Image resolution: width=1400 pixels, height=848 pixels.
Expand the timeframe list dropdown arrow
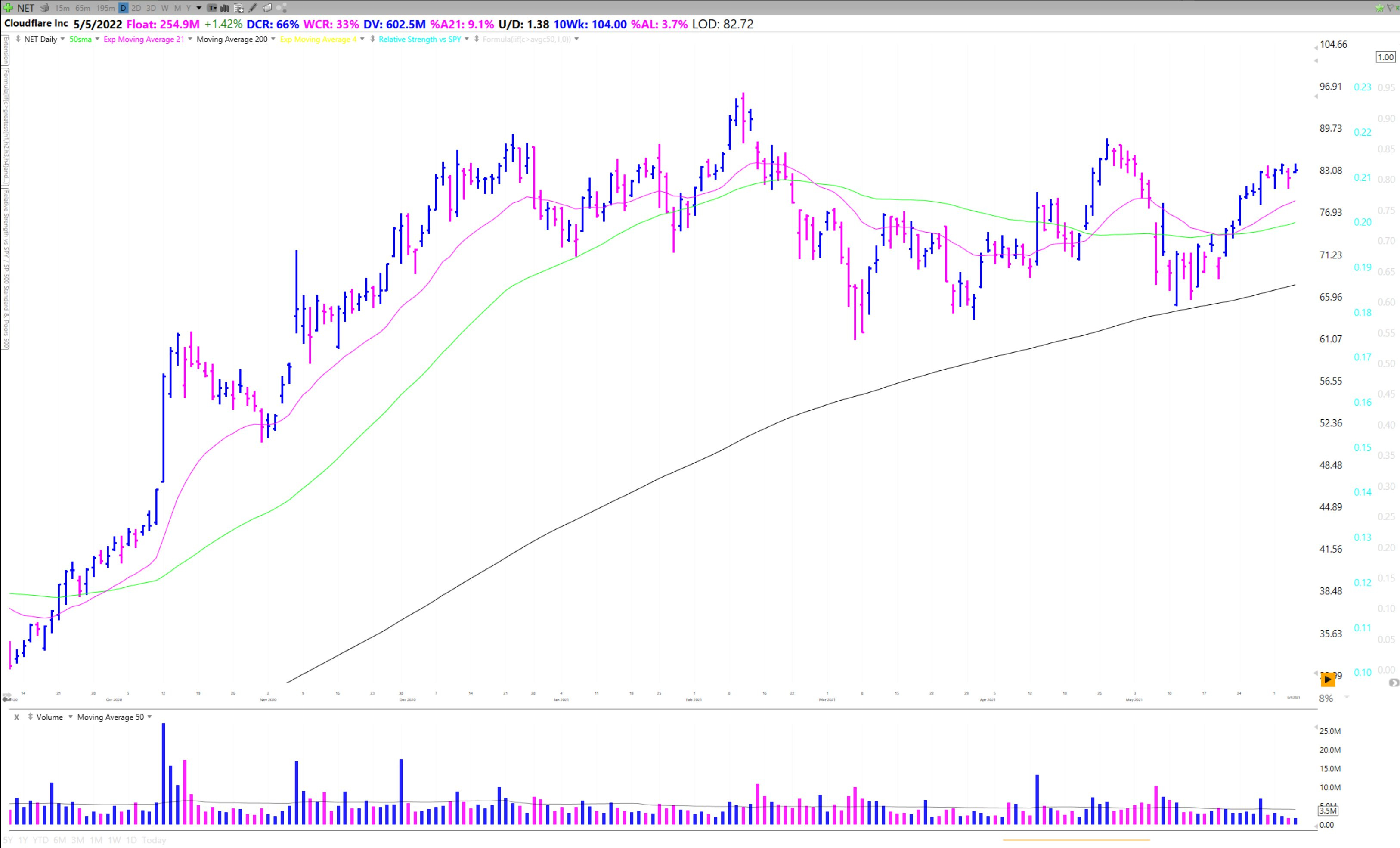(x=199, y=8)
